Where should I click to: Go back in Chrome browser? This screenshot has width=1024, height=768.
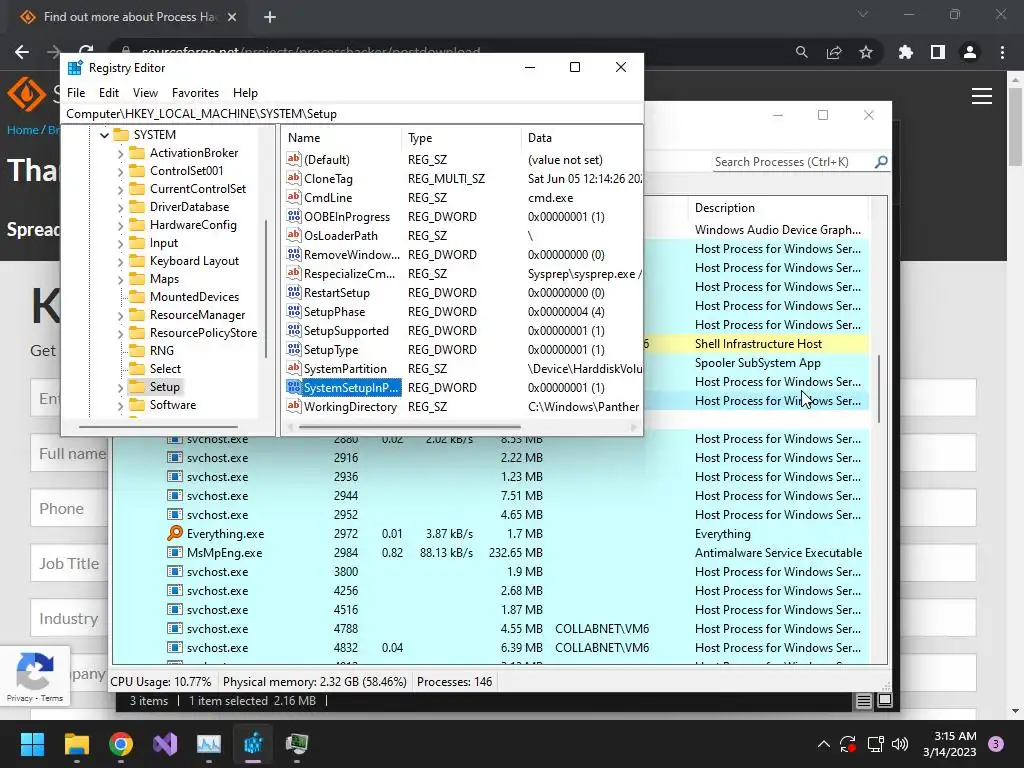coord(22,52)
